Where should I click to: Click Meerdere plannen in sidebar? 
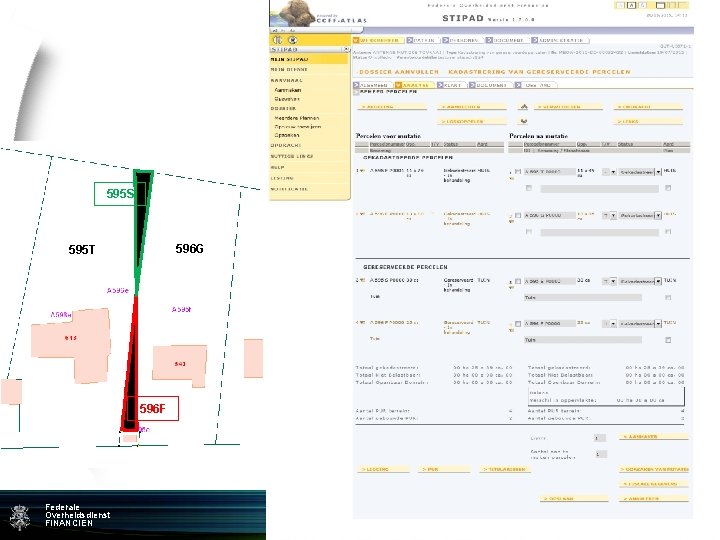(x=297, y=118)
